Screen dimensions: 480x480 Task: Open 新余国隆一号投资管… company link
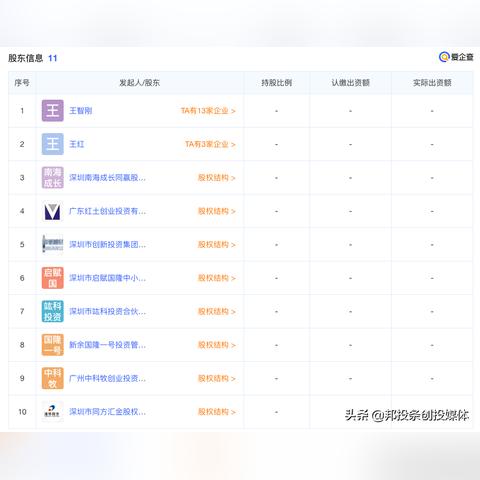[107, 345]
